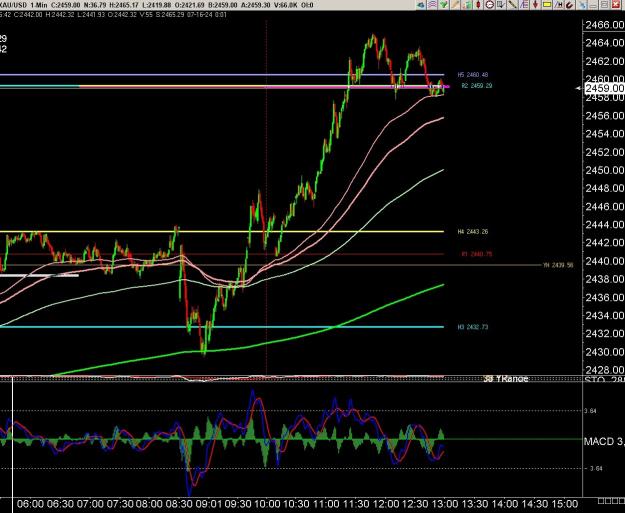The height and width of the screenshot is (513, 625).
Task: Select the yellow rectangle drawing tool
Action: tap(547, 5)
